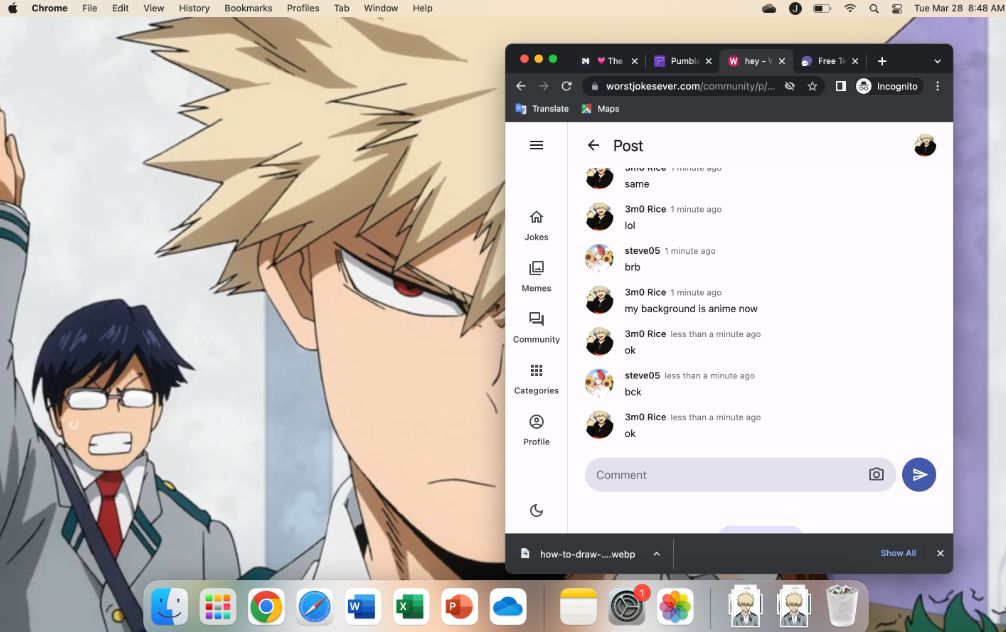Expand download options for how-to-draw webp

(657, 553)
